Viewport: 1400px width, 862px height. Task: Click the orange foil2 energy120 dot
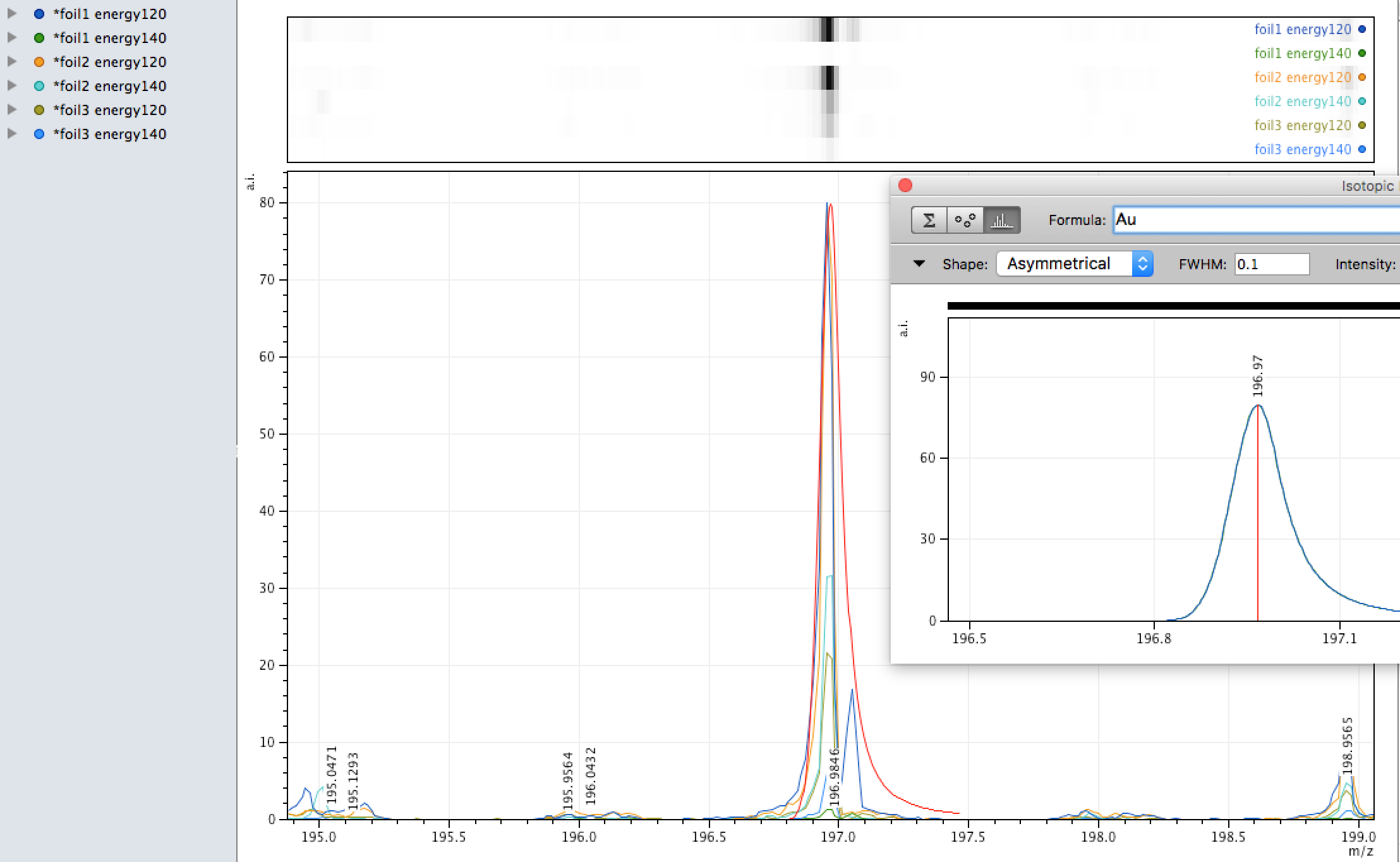pos(39,62)
